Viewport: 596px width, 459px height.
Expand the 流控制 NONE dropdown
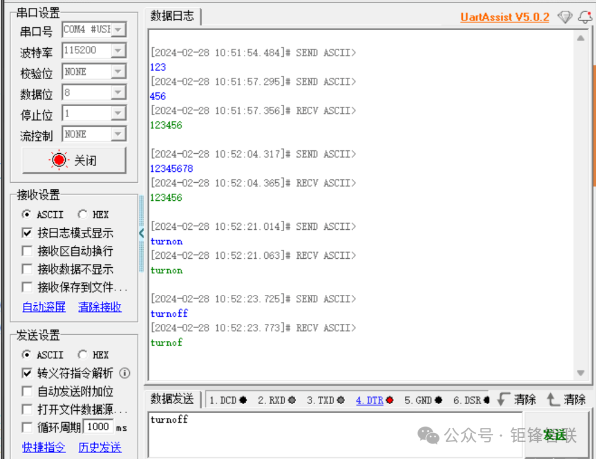pos(118,134)
